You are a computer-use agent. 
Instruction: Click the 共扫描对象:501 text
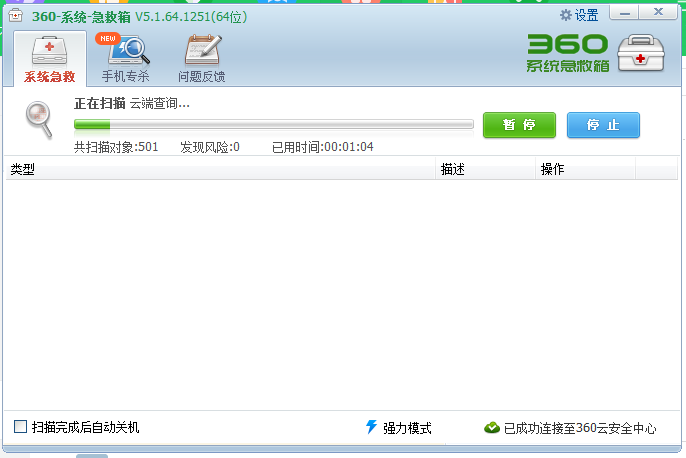[116, 147]
